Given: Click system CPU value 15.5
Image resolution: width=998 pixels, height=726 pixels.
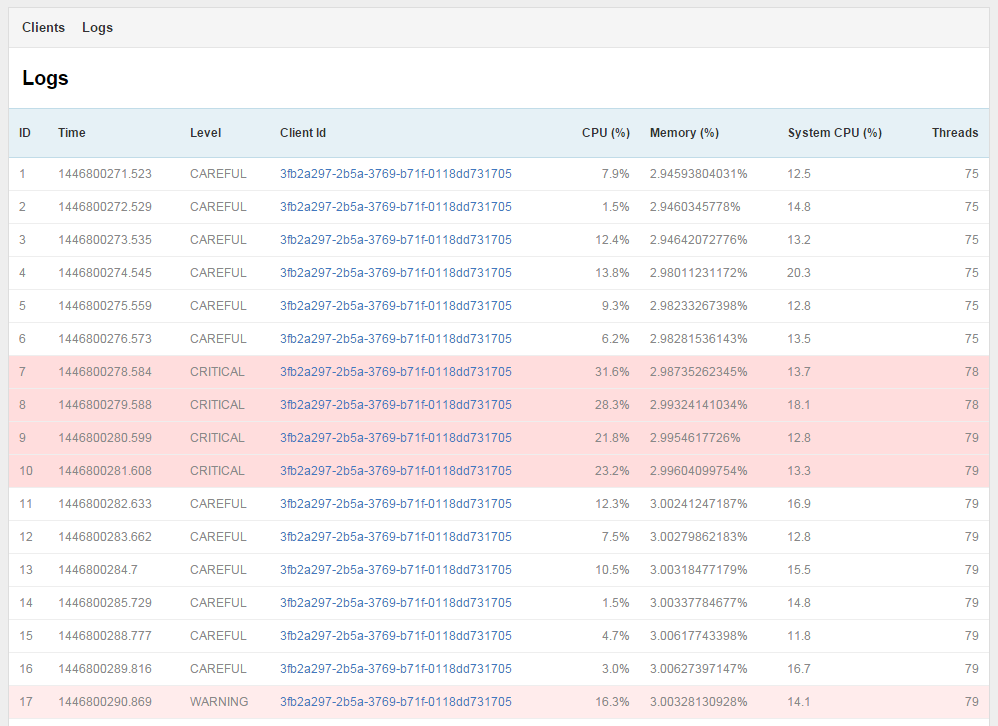Looking at the screenshot, I should tap(799, 570).
